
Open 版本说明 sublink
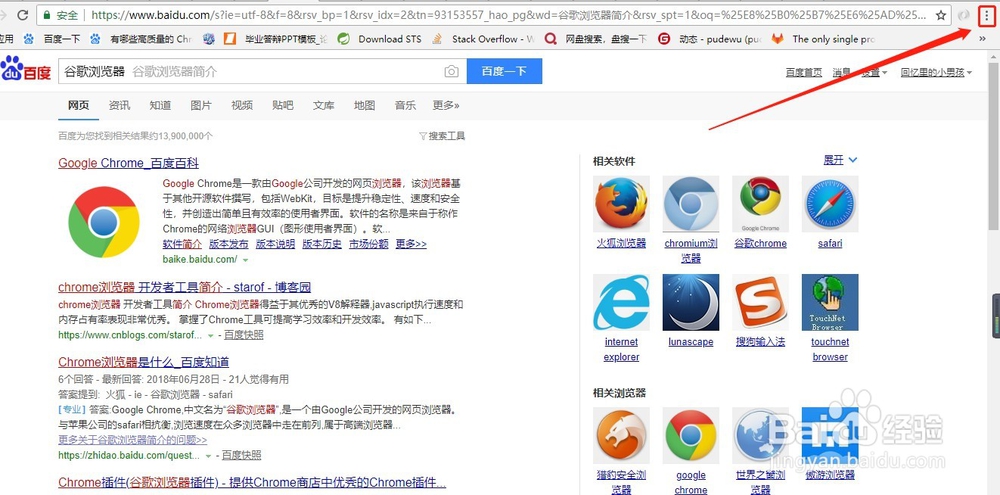pos(276,244)
